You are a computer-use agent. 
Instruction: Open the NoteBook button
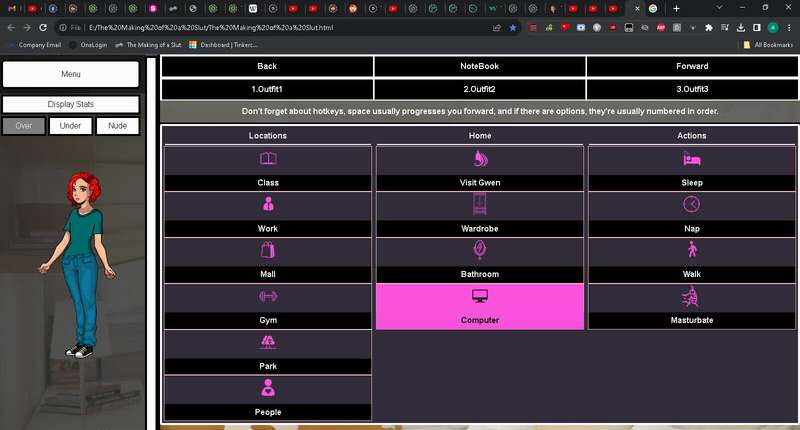480,66
